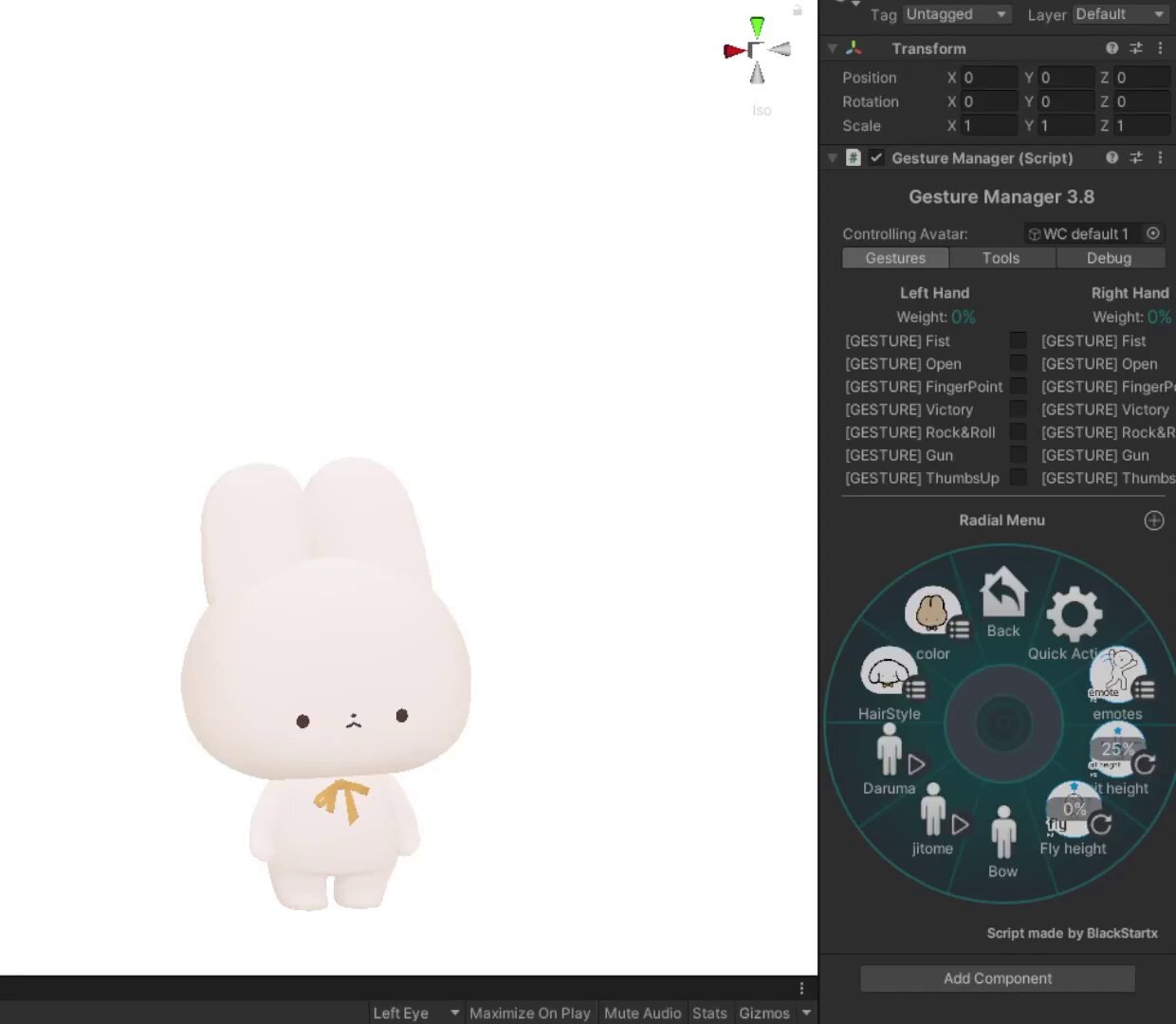Click the Controlling Avatar object picker

coord(1153,233)
